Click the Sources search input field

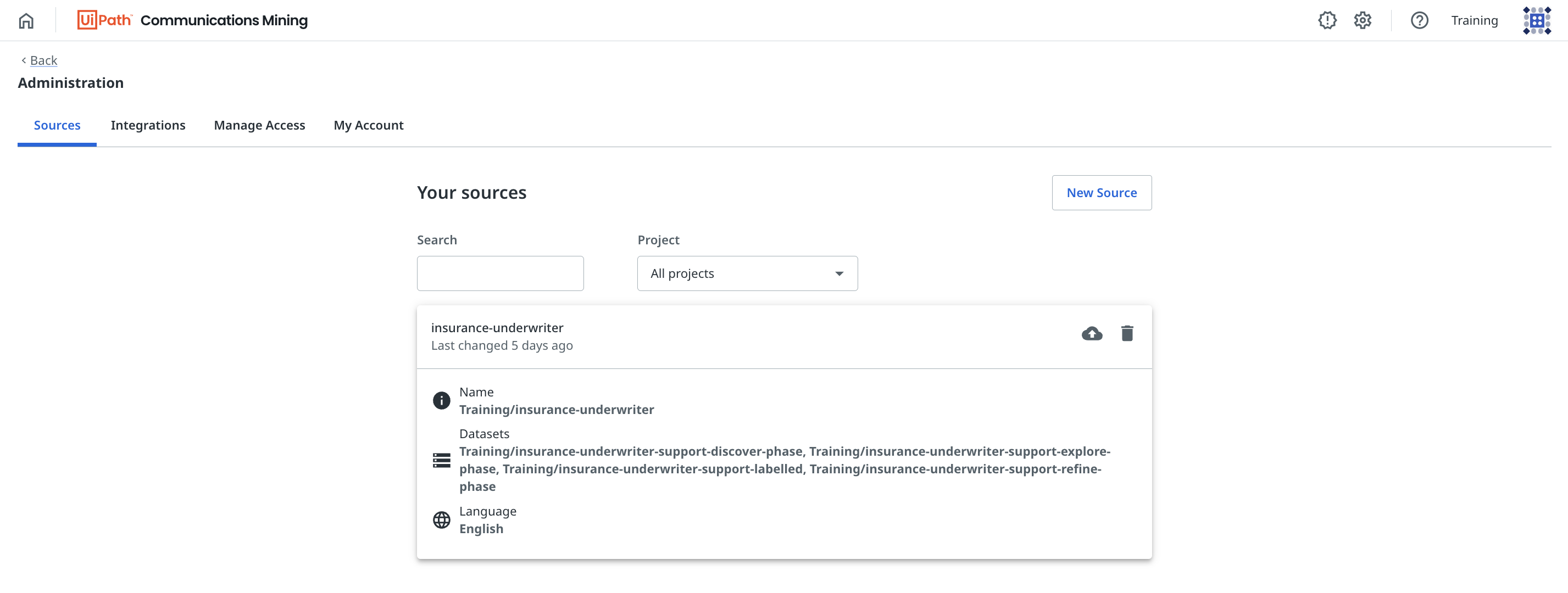pos(500,273)
